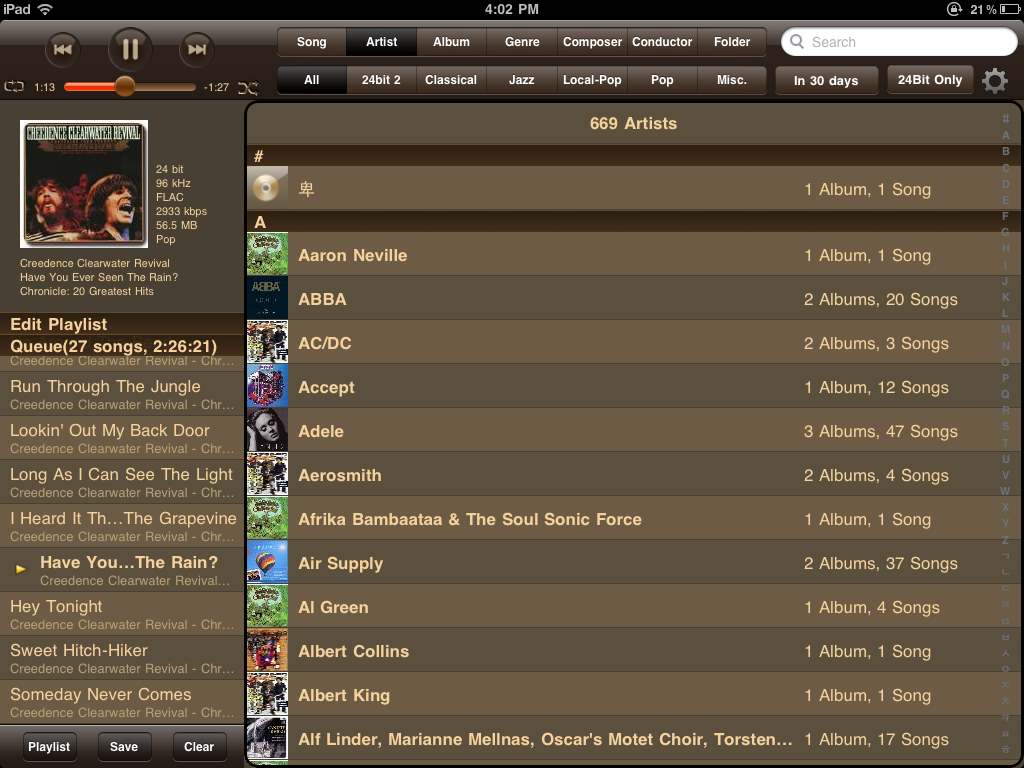1024x768 pixels.
Task: Click the rotation lock icon in status bar
Action: click(954, 9)
